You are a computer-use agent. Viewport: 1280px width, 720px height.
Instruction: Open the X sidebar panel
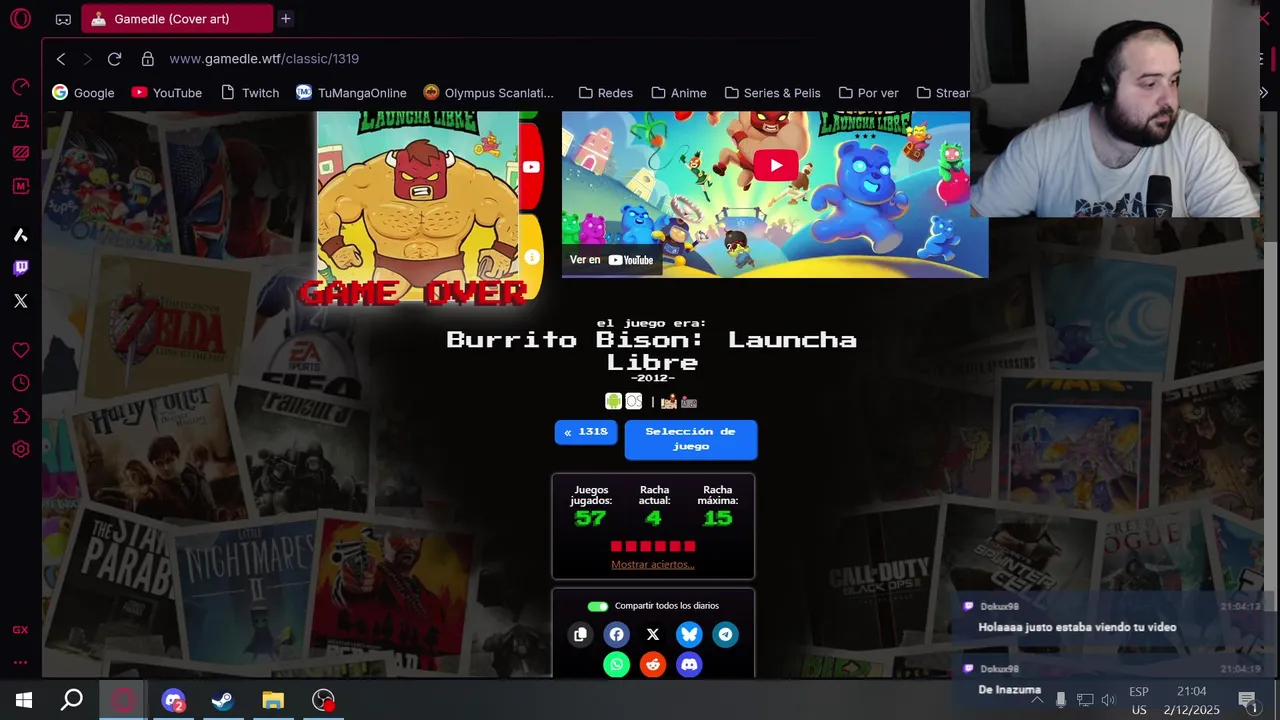click(x=20, y=301)
